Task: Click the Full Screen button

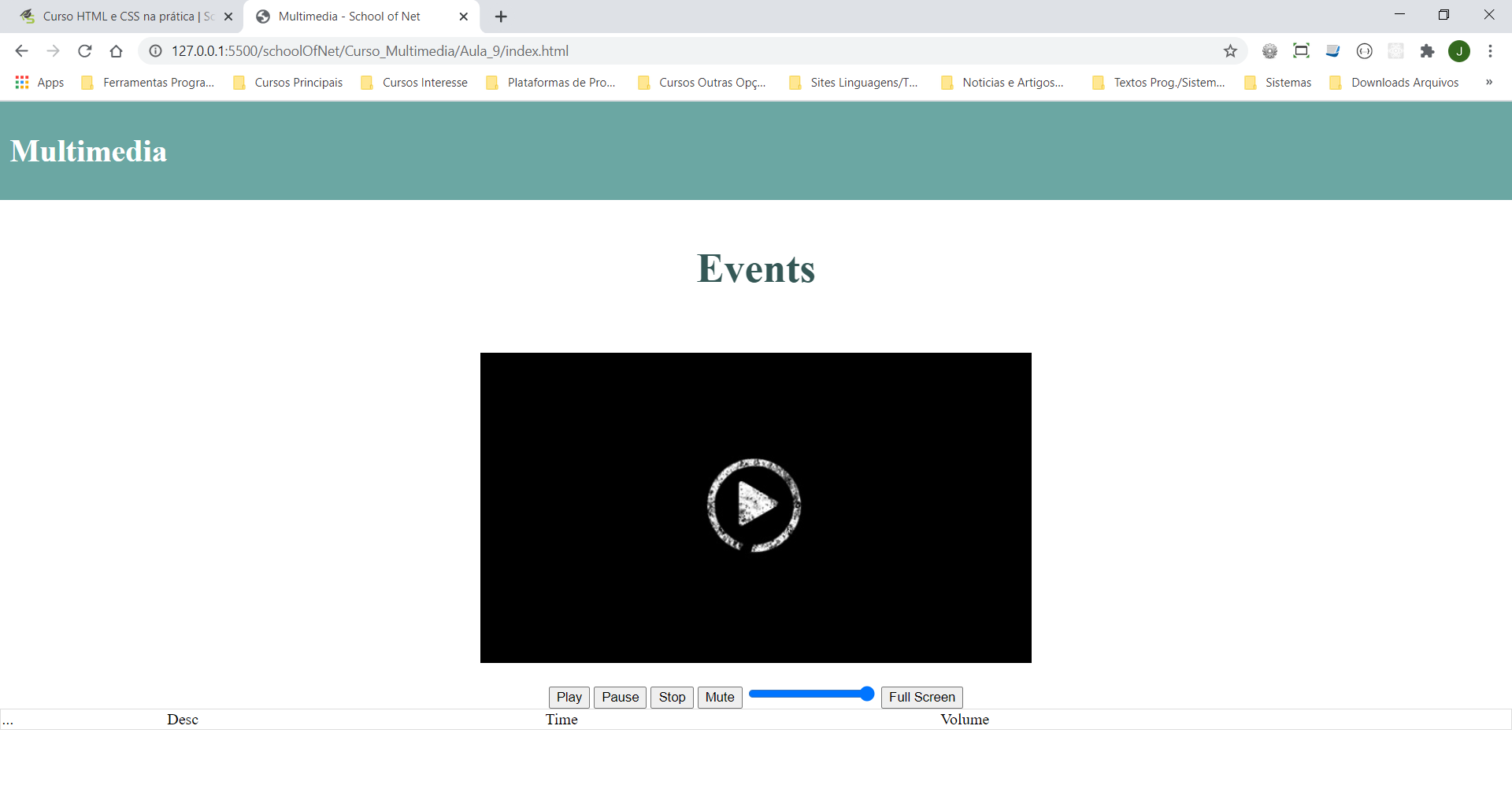Action: click(x=921, y=698)
